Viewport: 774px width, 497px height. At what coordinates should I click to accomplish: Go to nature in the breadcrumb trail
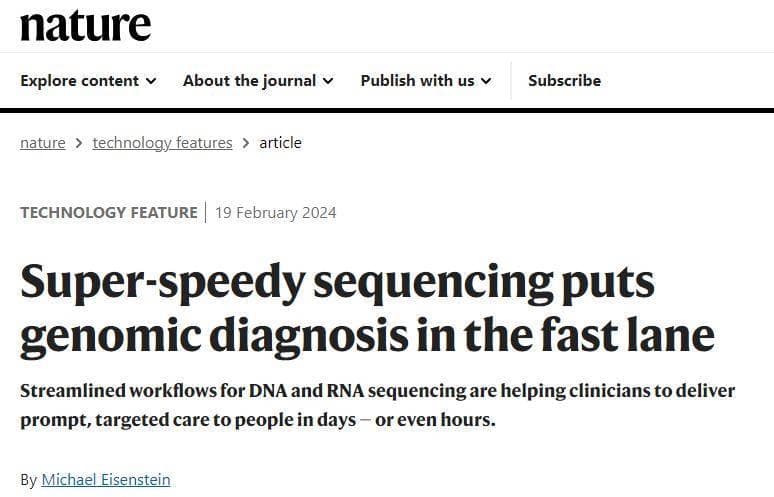pyautogui.click(x=43, y=143)
